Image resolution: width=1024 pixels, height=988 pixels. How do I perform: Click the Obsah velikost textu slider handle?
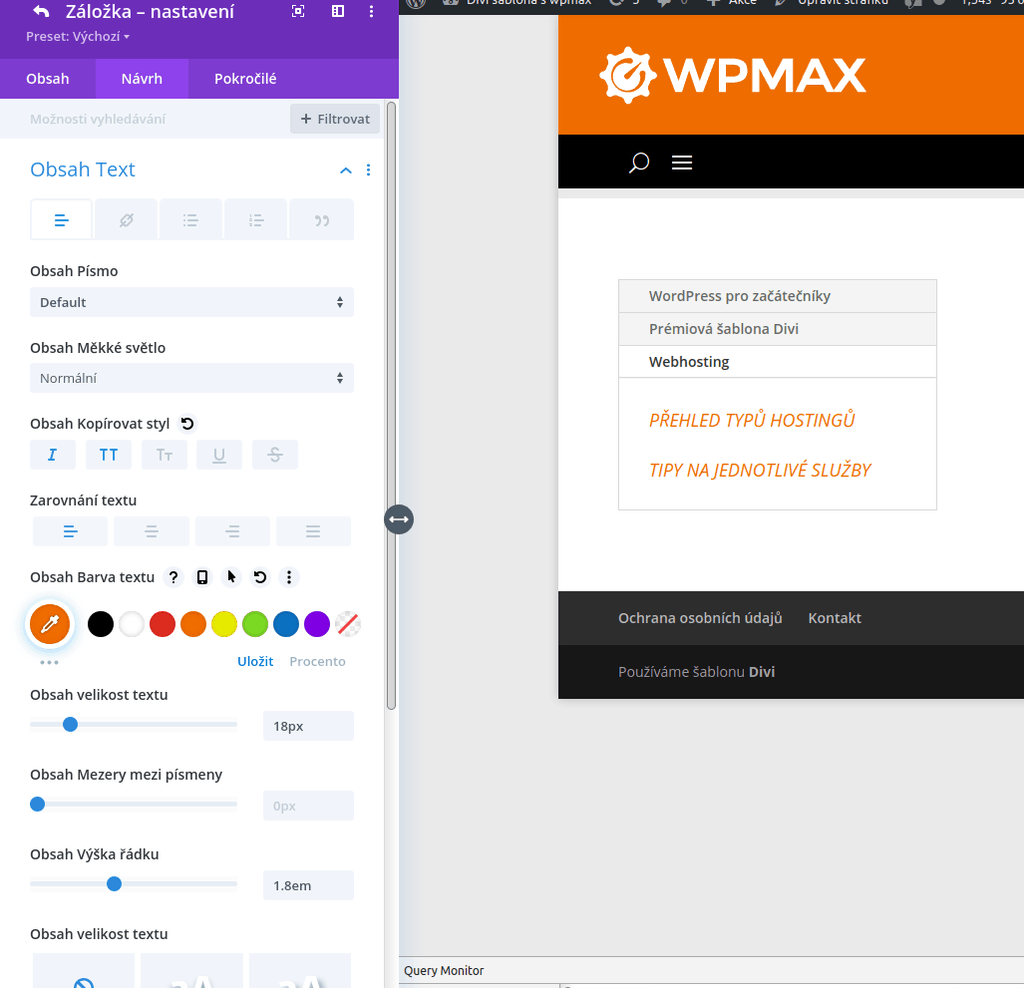click(x=71, y=724)
